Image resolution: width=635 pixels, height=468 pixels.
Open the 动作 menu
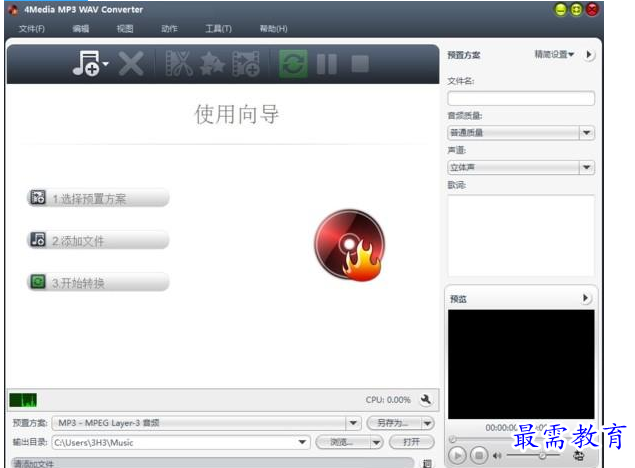[169, 29]
